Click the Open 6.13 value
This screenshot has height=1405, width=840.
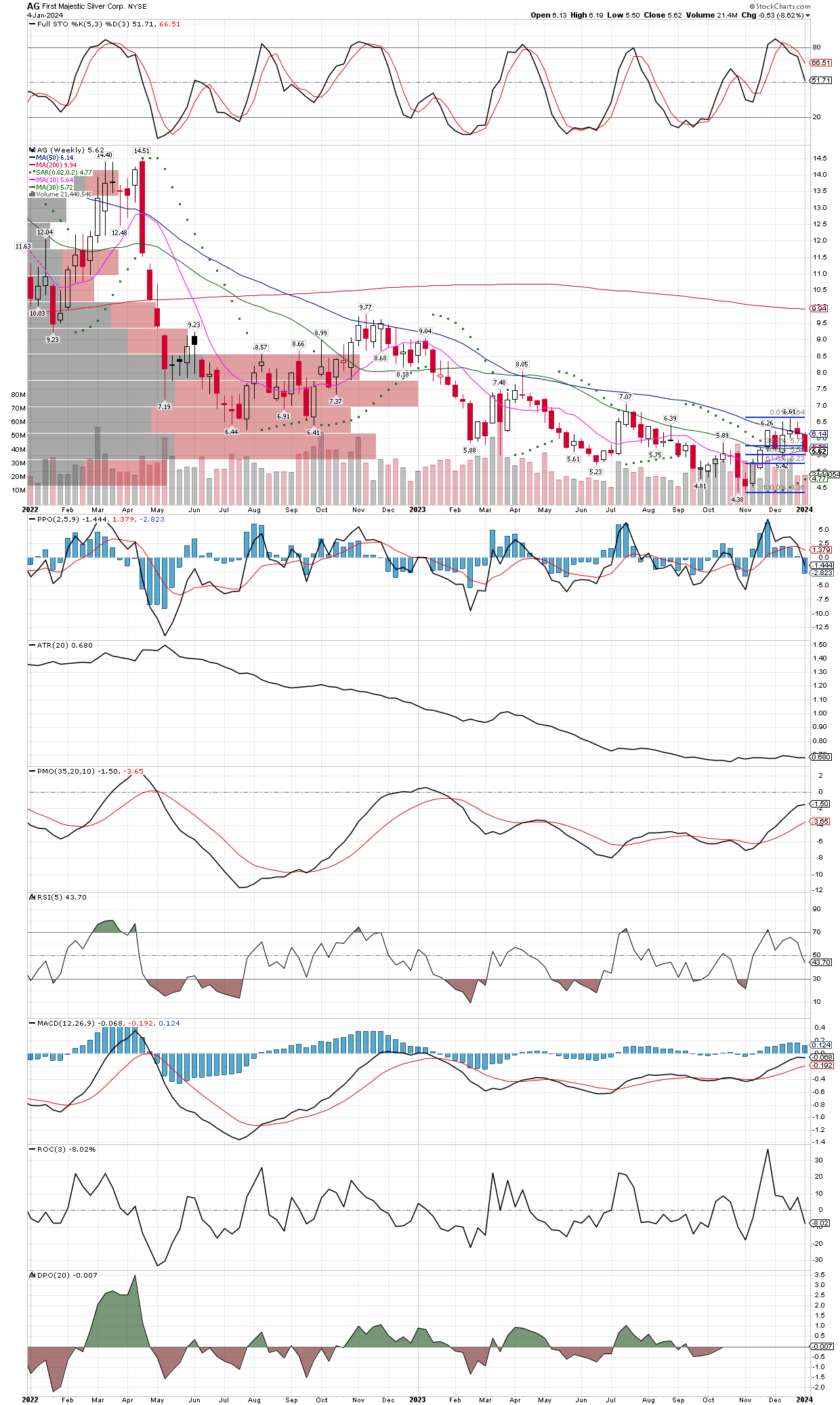[x=549, y=15]
